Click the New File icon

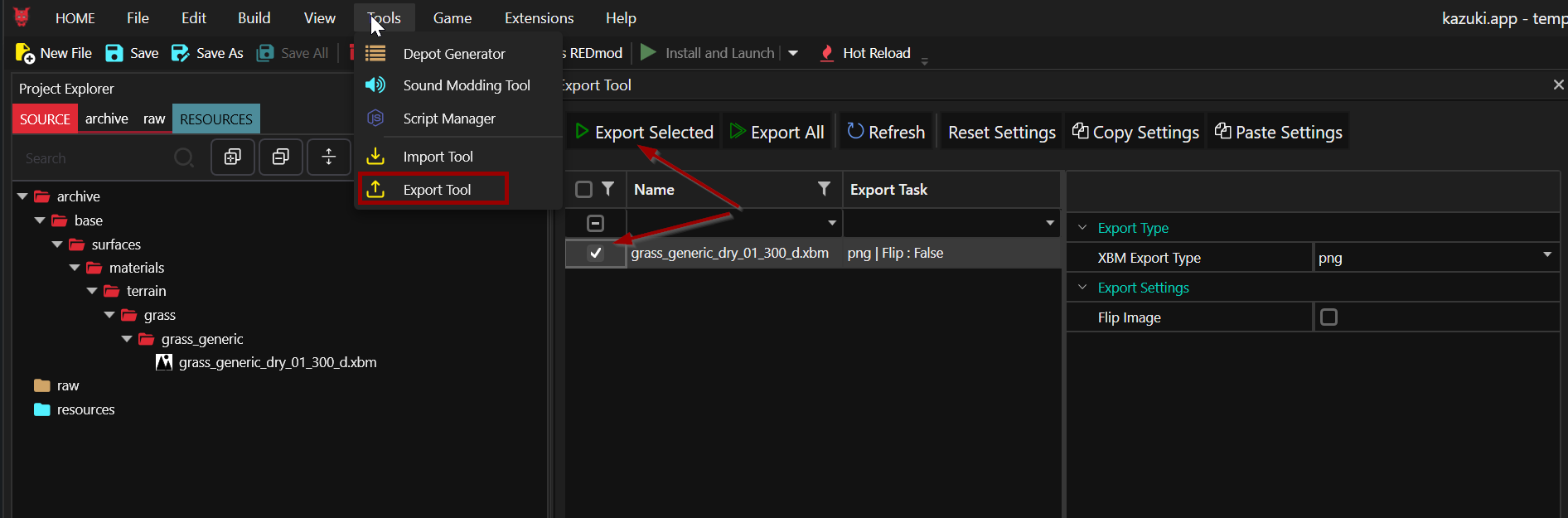click(x=25, y=54)
